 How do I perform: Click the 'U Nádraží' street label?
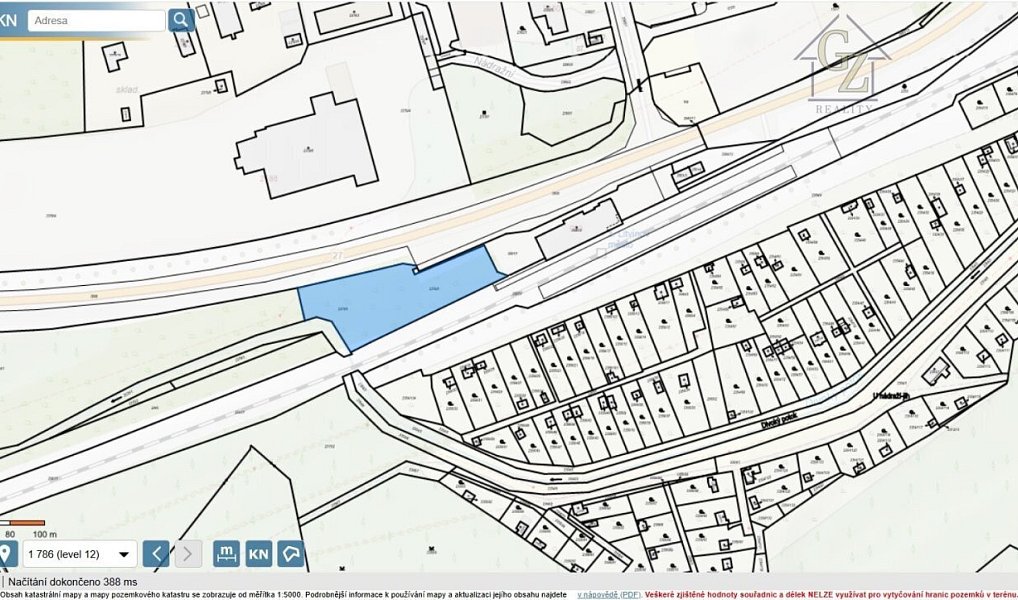(891, 395)
